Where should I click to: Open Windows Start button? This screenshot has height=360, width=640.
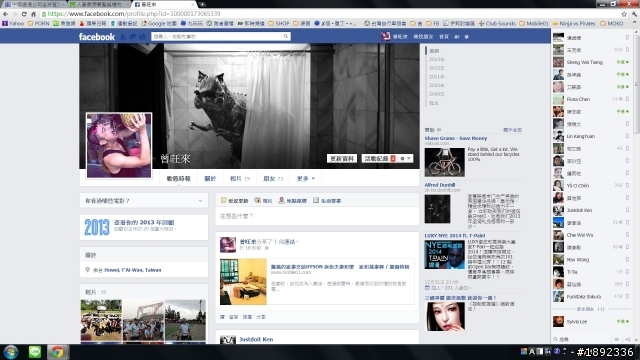tap(11, 352)
